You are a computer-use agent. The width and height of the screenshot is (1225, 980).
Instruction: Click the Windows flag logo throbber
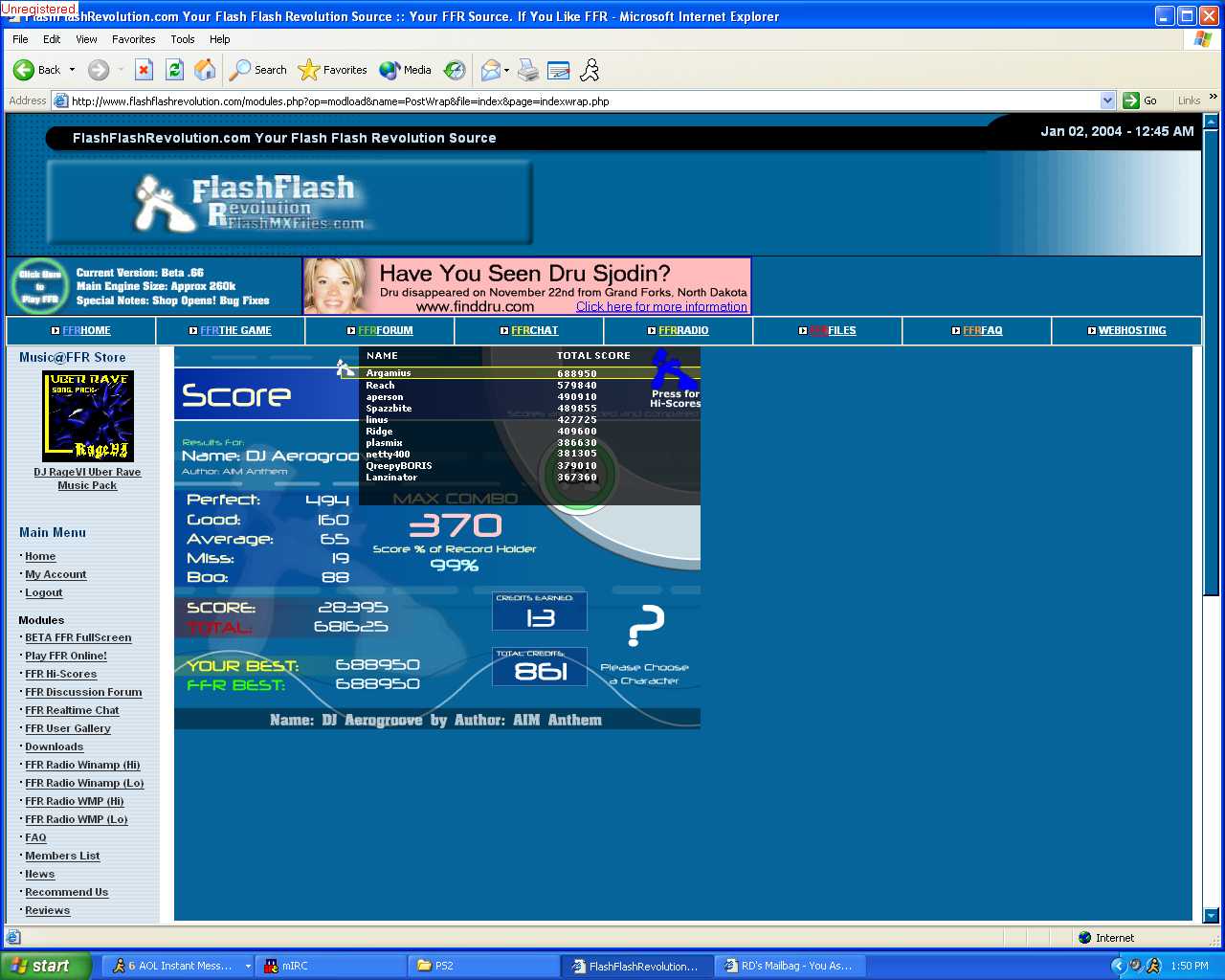click(1203, 39)
